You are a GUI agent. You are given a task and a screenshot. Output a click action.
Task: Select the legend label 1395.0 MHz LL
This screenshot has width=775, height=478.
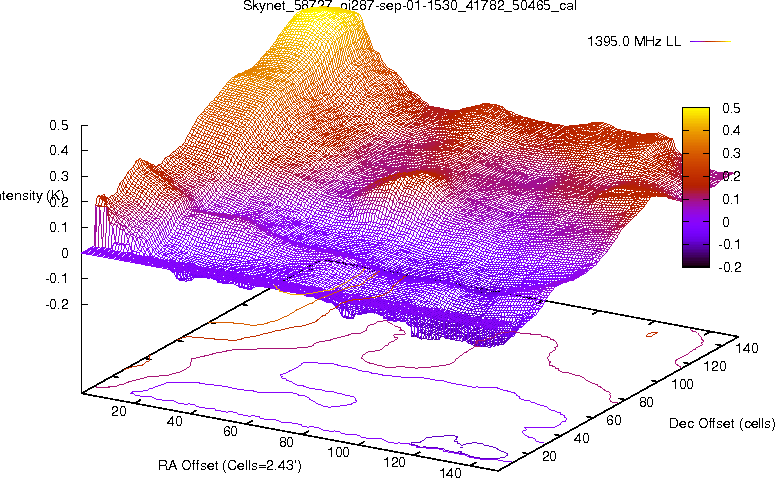634,42
